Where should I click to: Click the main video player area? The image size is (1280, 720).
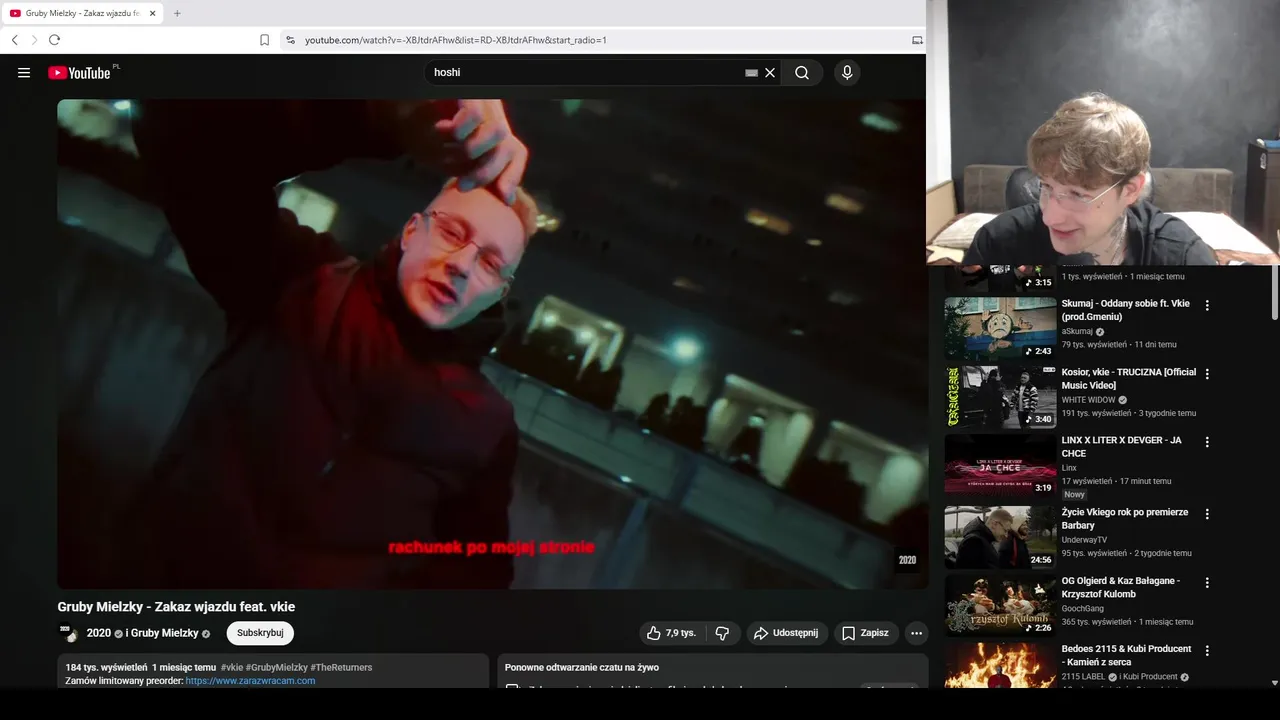pos(493,344)
